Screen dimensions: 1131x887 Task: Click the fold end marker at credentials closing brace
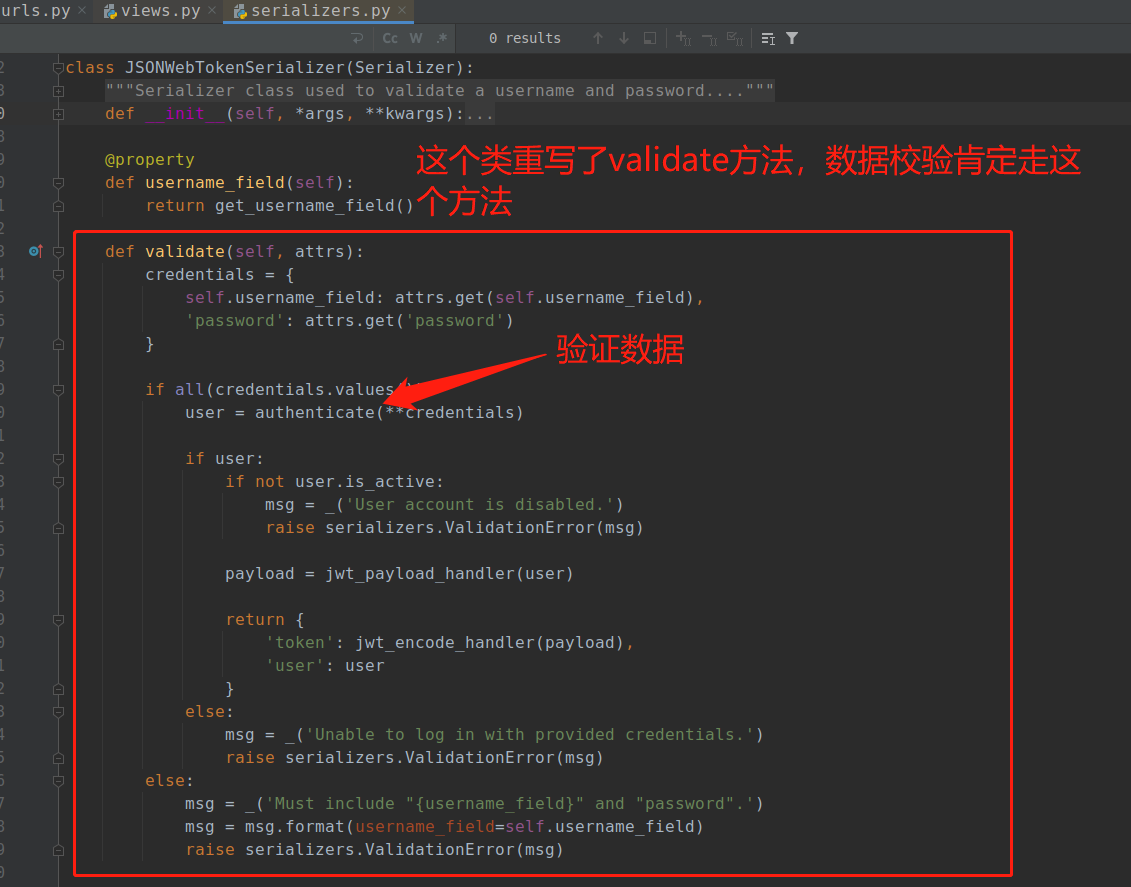click(x=58, y=344)
